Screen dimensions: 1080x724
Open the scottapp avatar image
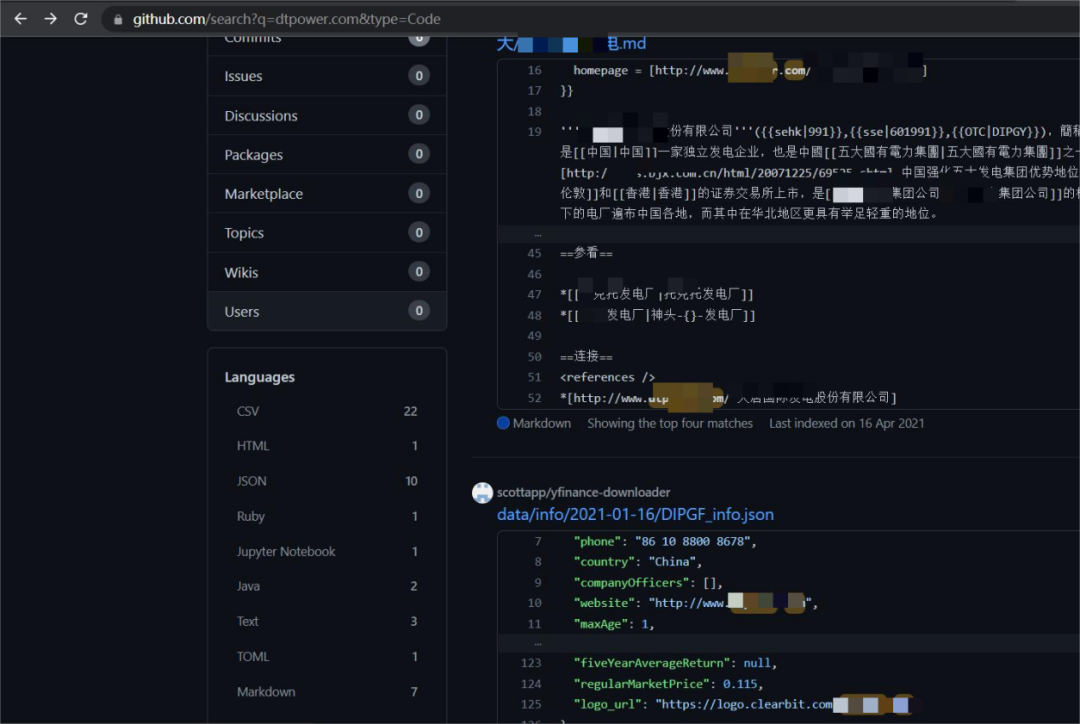tap(482, 493)
